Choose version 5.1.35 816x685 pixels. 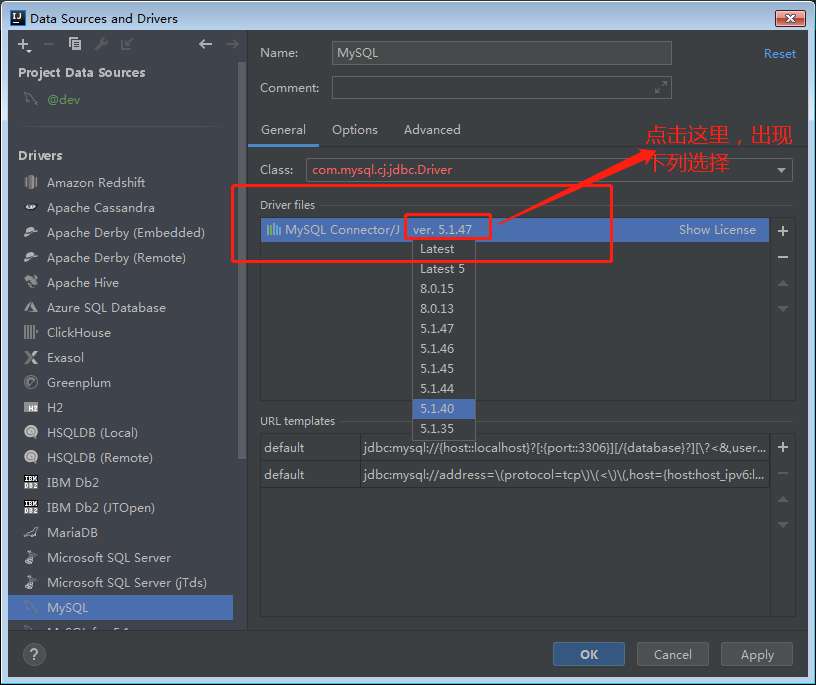tap(444, 428)
